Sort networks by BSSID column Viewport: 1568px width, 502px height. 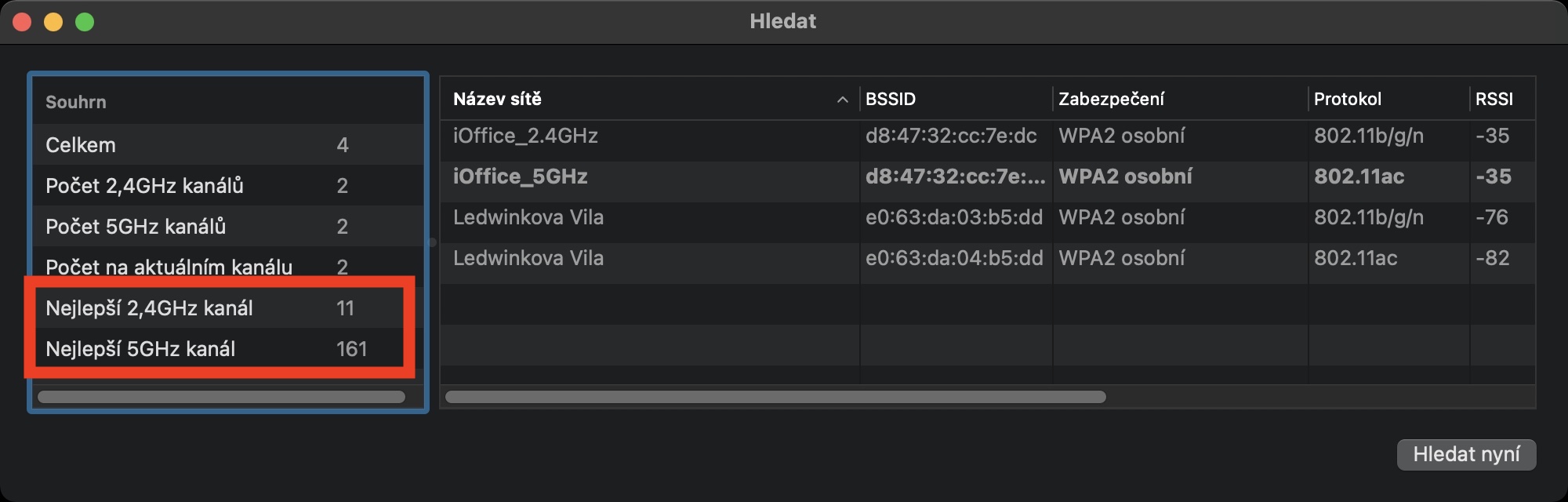click(891, 100)
